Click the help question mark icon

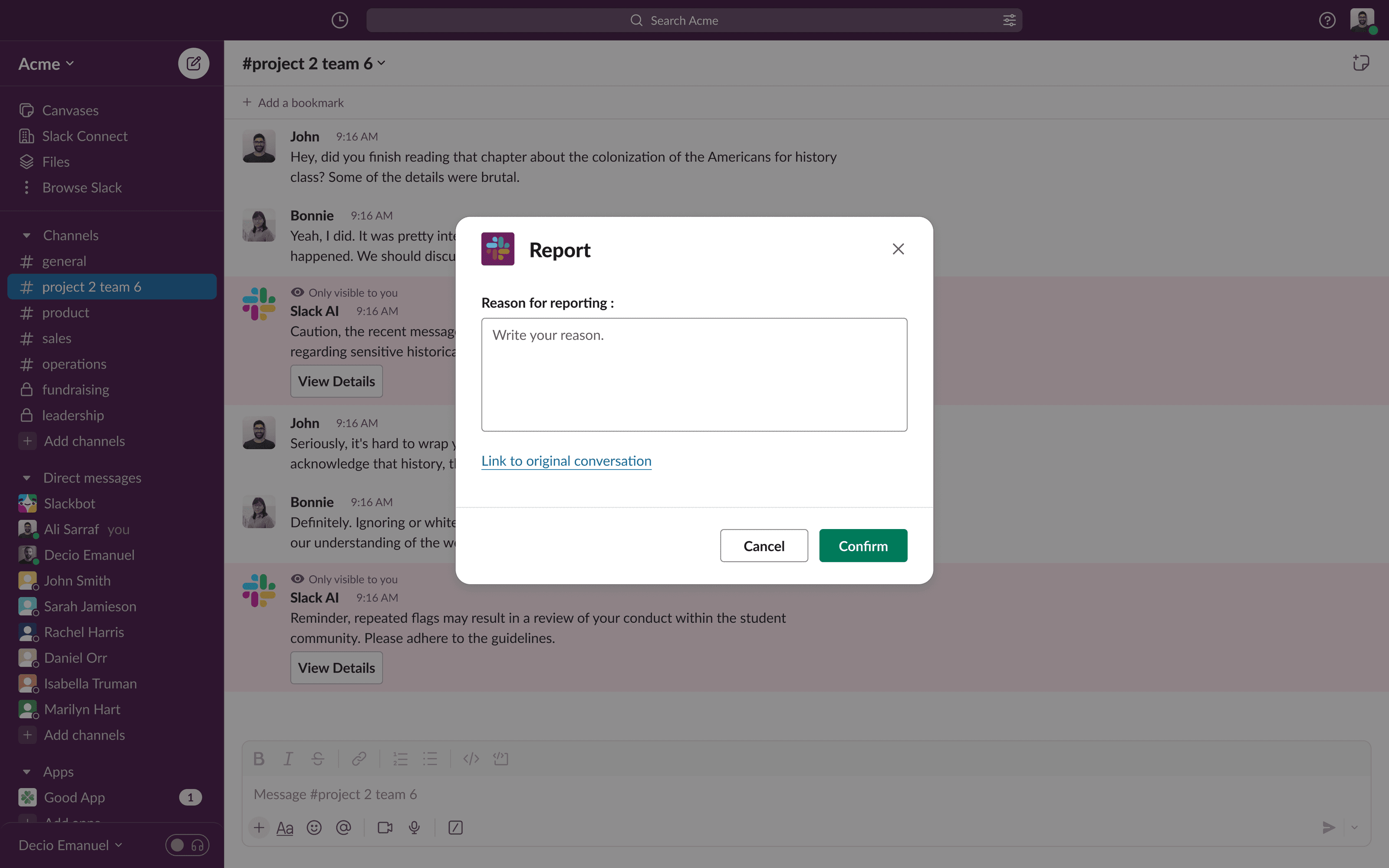click(x=1327, y=21)
